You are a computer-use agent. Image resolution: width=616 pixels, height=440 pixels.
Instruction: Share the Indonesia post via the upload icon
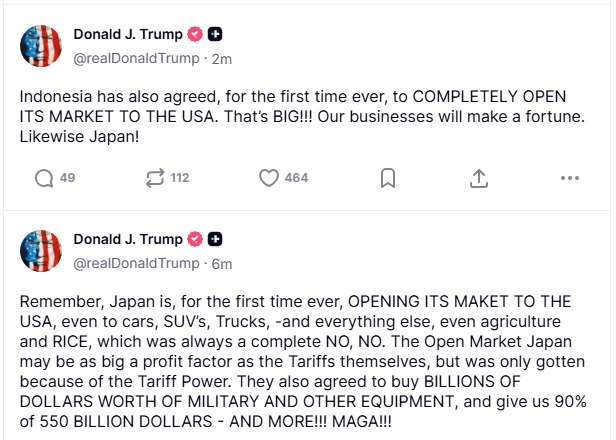(x=479, y=178)
